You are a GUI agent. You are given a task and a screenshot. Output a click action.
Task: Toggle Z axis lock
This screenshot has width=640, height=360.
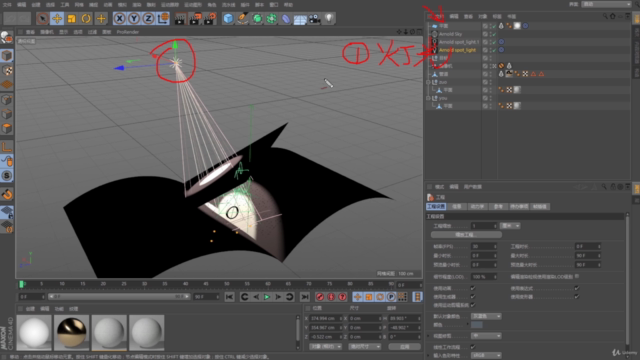point(148,18)
